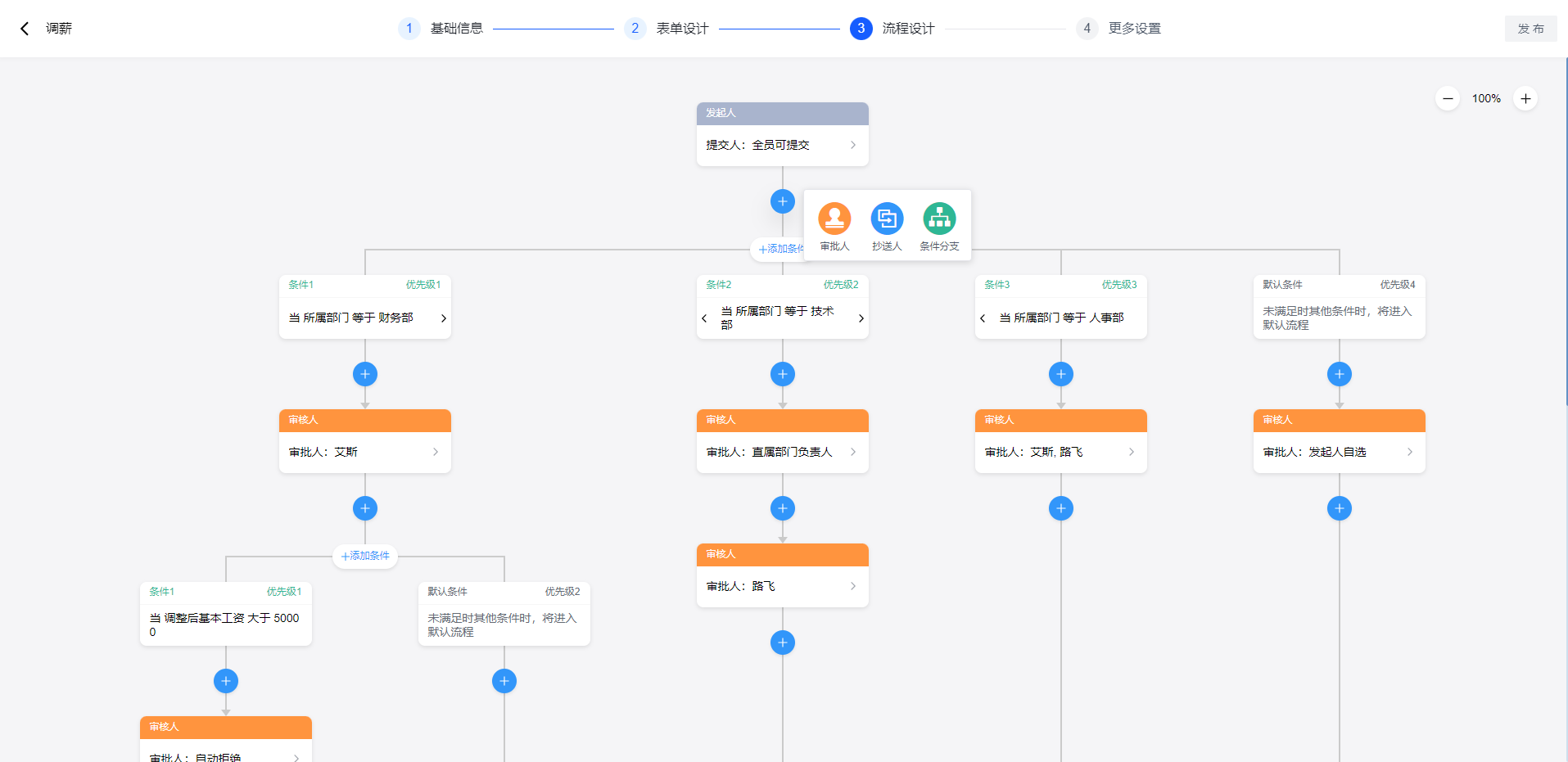
Task: Switch to the 表单设计 step
Action: coord(680,28)
